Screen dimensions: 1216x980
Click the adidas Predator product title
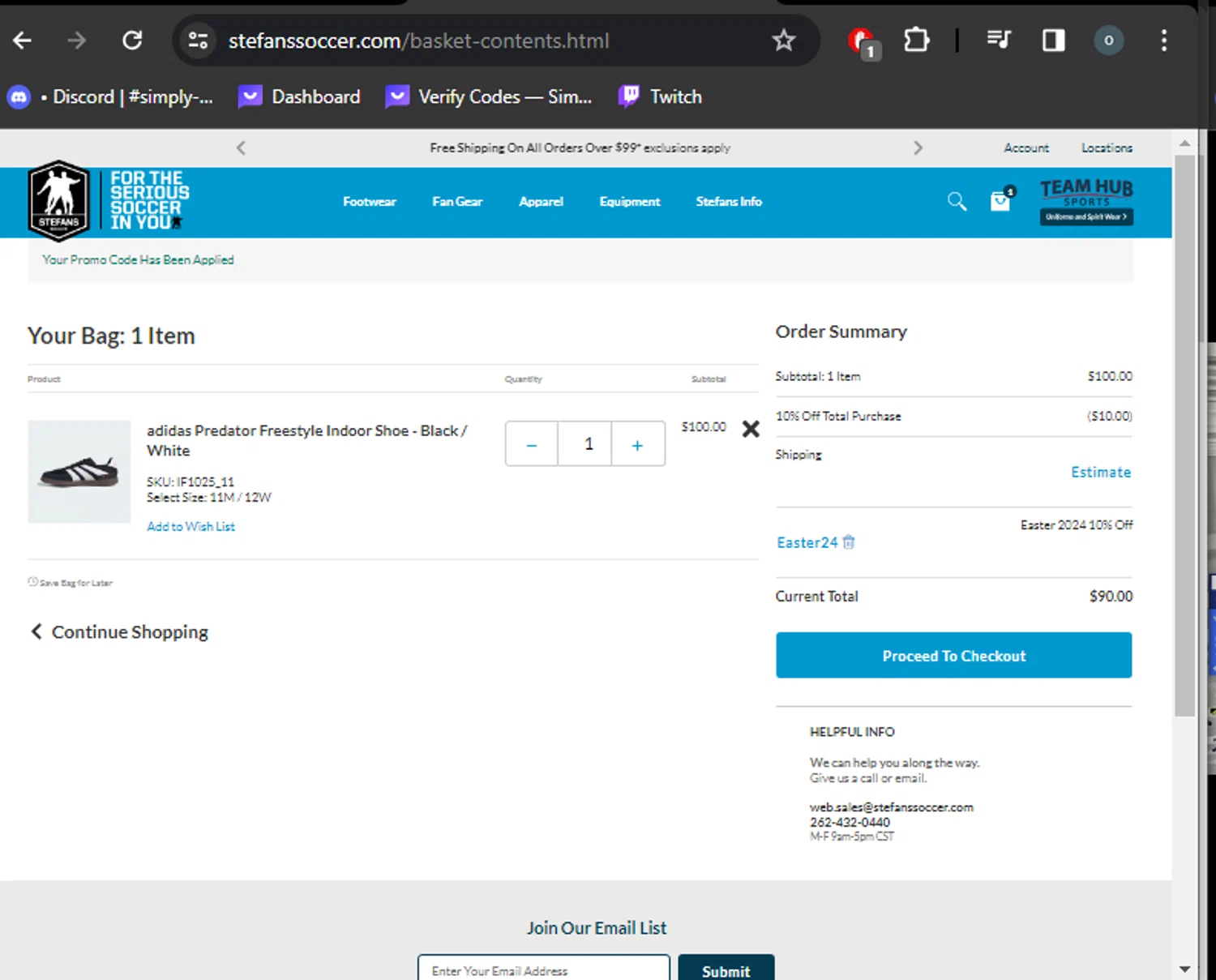(306, 440)
